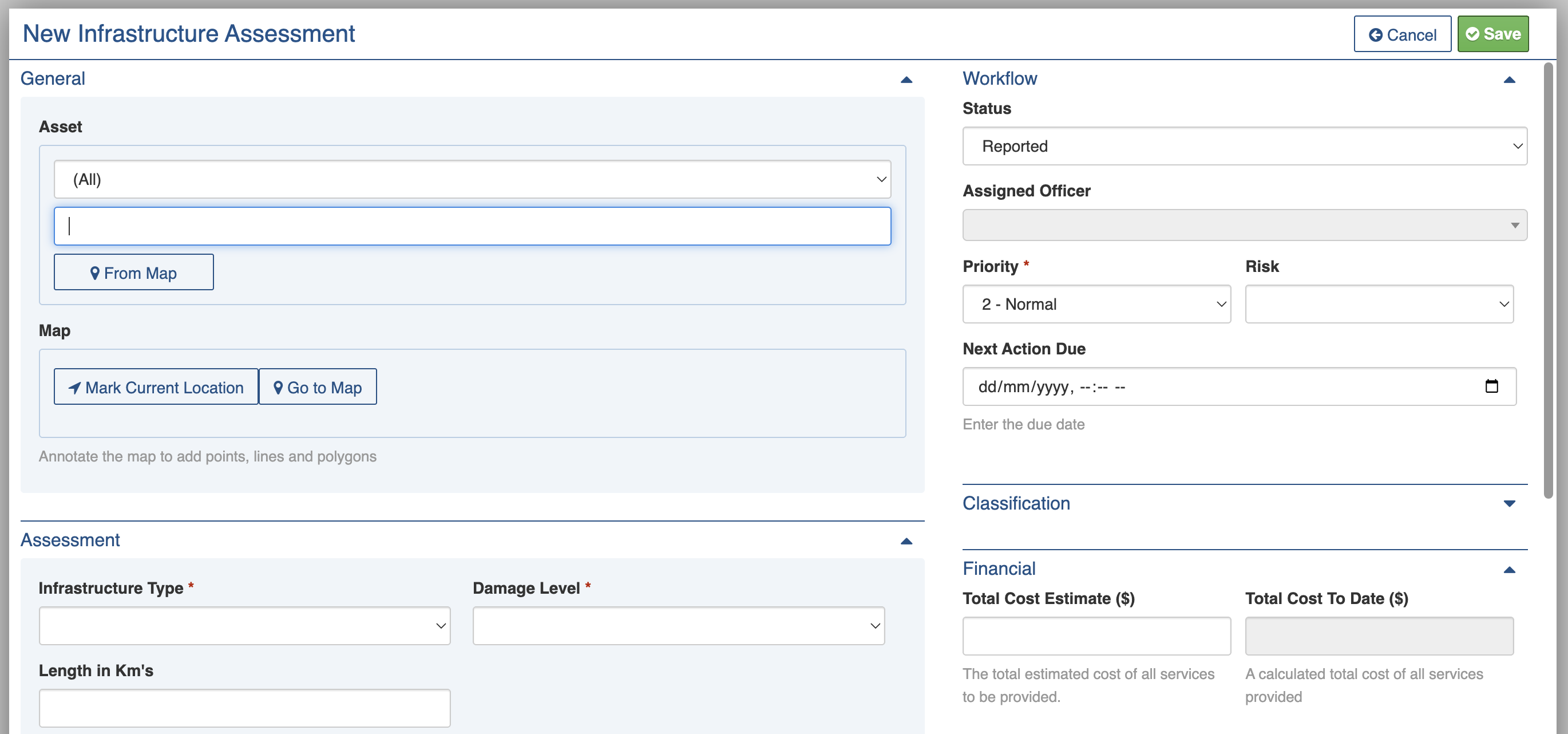
Task: Click the Total Cost Estimate field
Action: point(1096,636)
